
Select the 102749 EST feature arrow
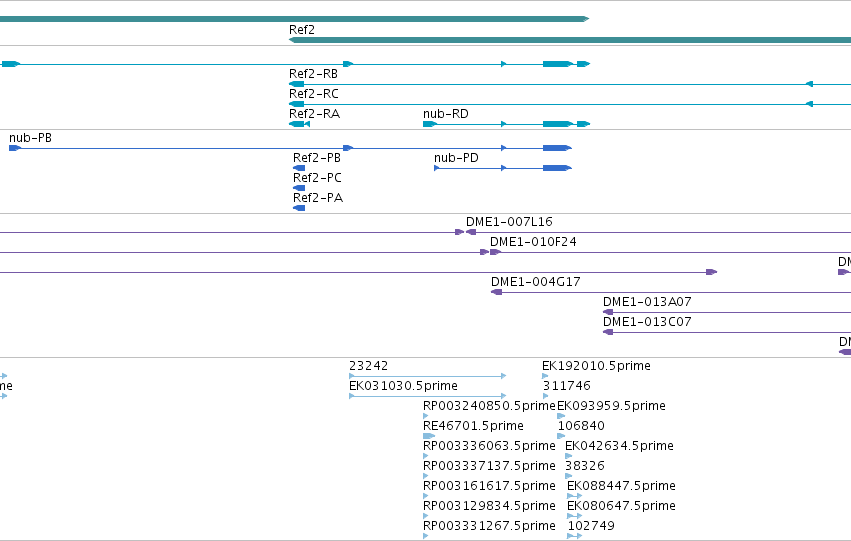coord(574,536)
